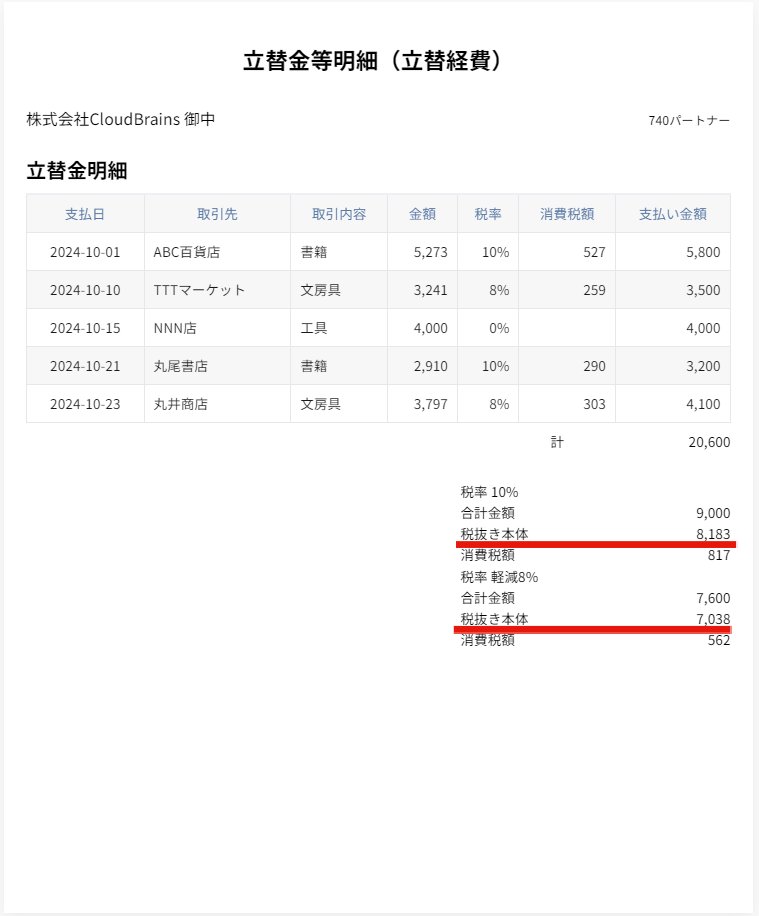Click the tax amount 303
The height and width of the screenshot is (916, 759).
[594, 404]
